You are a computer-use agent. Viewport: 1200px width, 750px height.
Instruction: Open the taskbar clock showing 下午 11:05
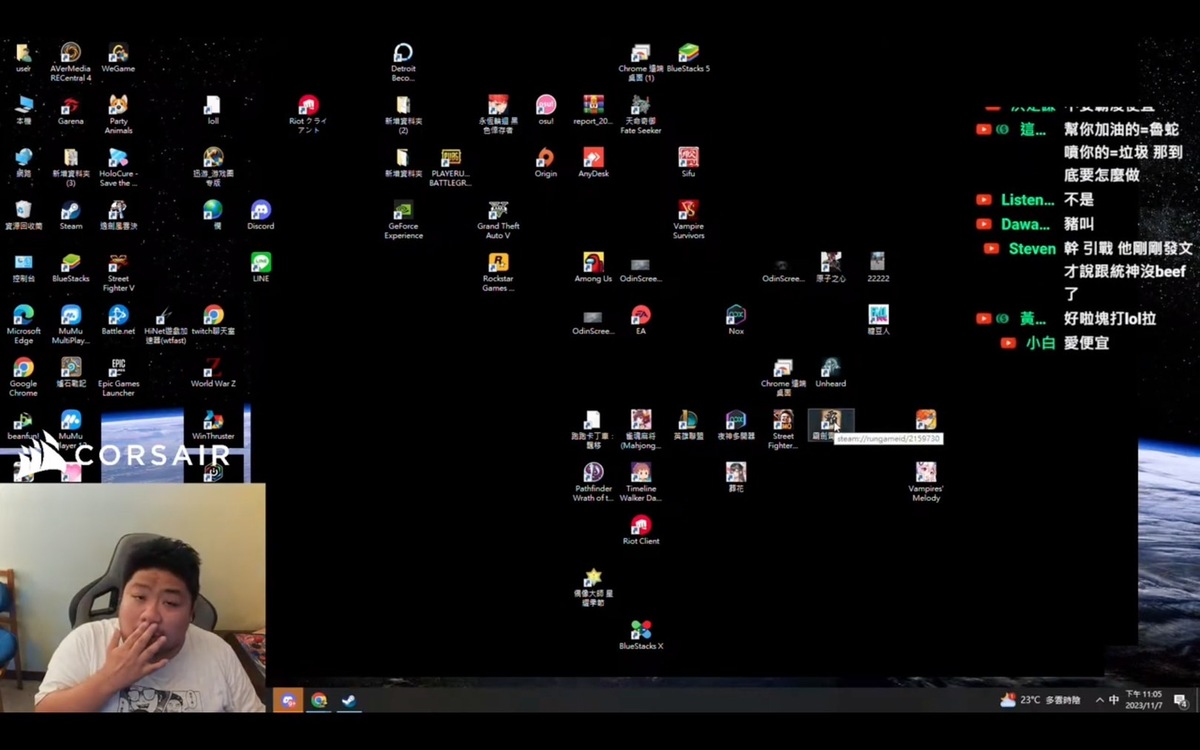click(x=1144, y=700)
